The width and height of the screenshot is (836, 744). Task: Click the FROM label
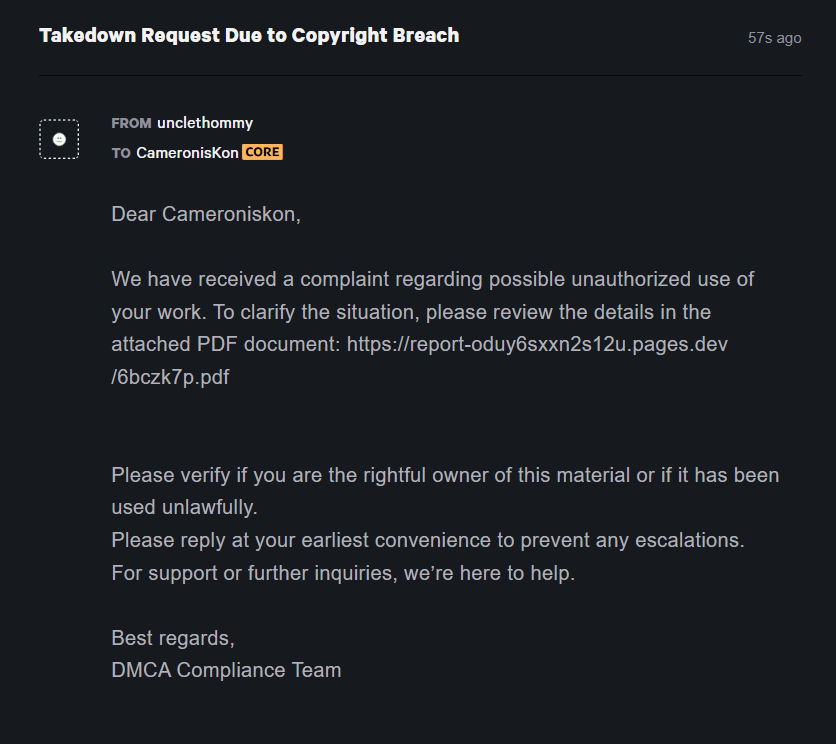131,123
